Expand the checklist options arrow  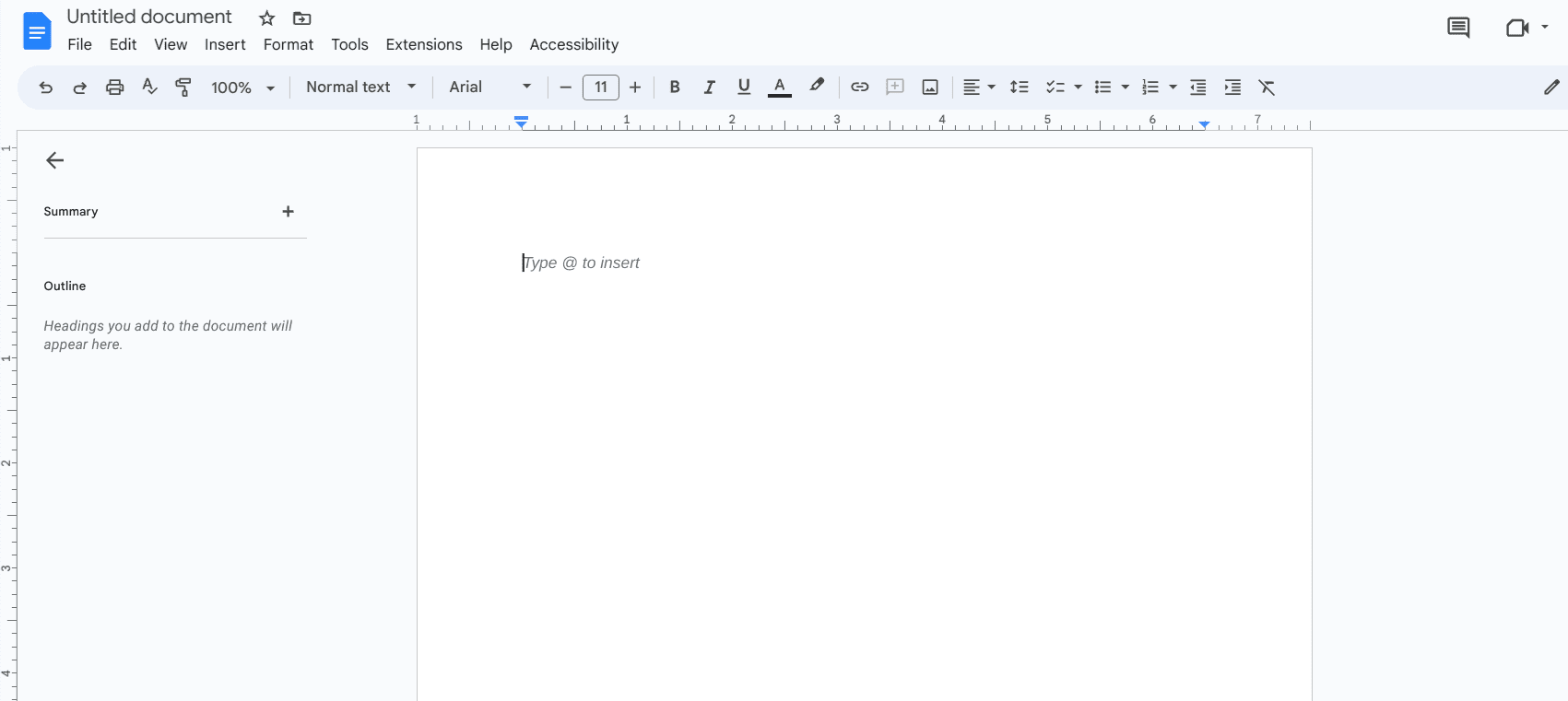(x=1079, y=88)
